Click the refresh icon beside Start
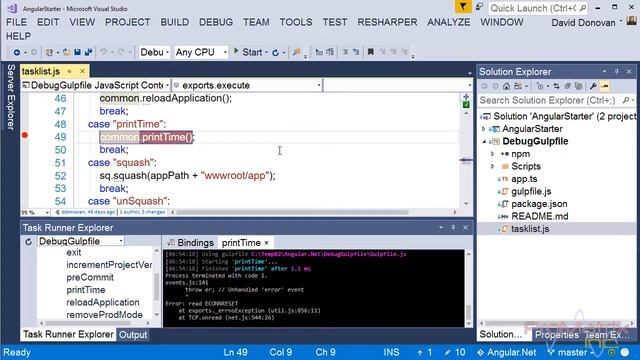 click(276, 53)
